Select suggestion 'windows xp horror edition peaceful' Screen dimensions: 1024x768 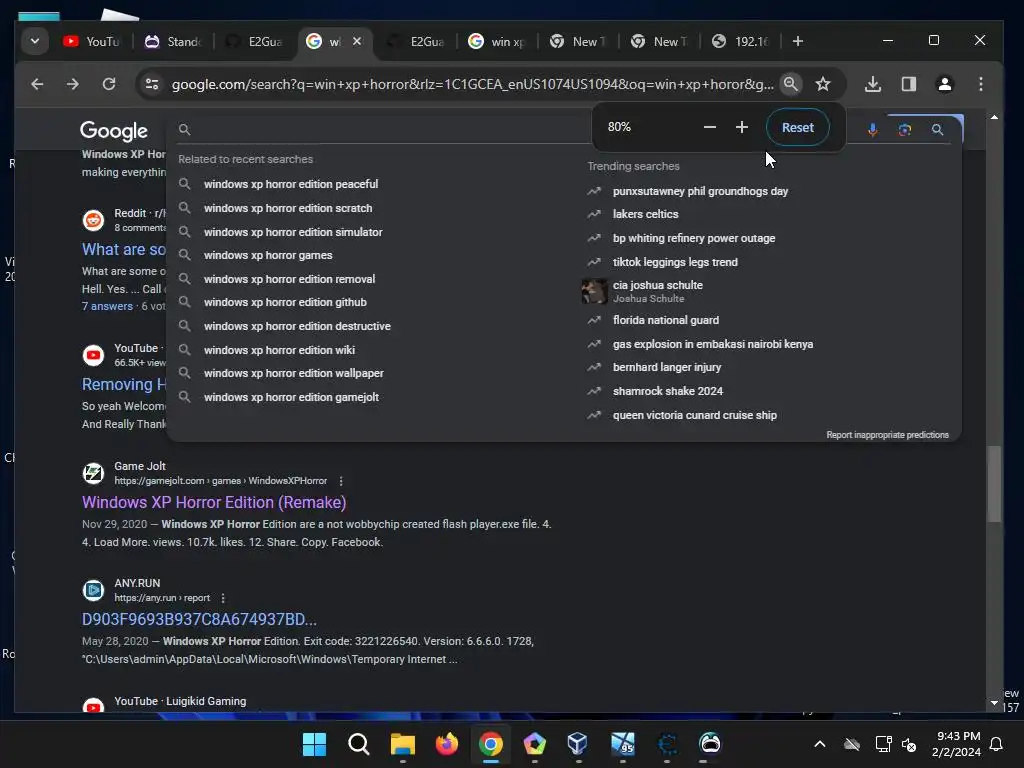[x=291, y=184]
